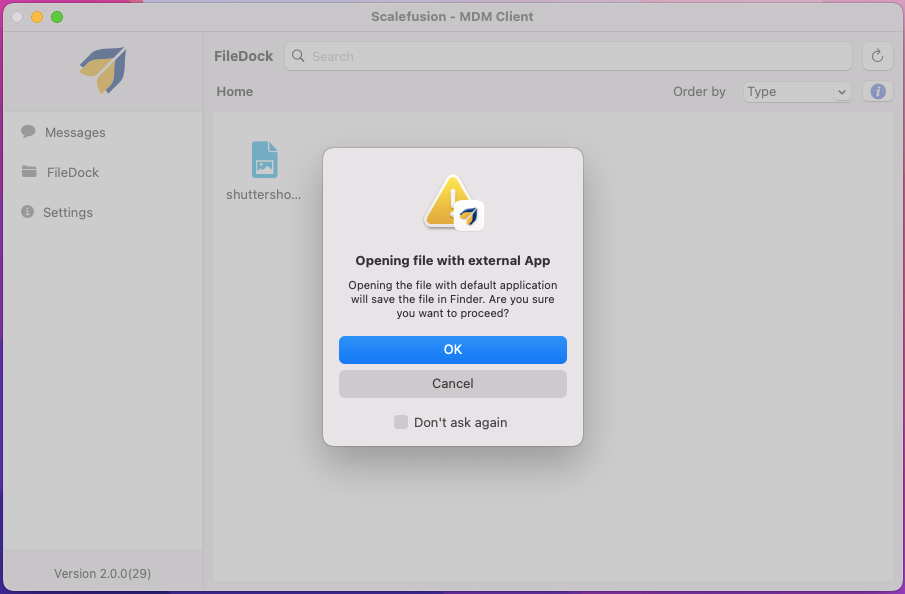Check the Don't ask again checkbox
This screenshot has height=594, width=905.
pyautogui.click(x=401, y=422)
